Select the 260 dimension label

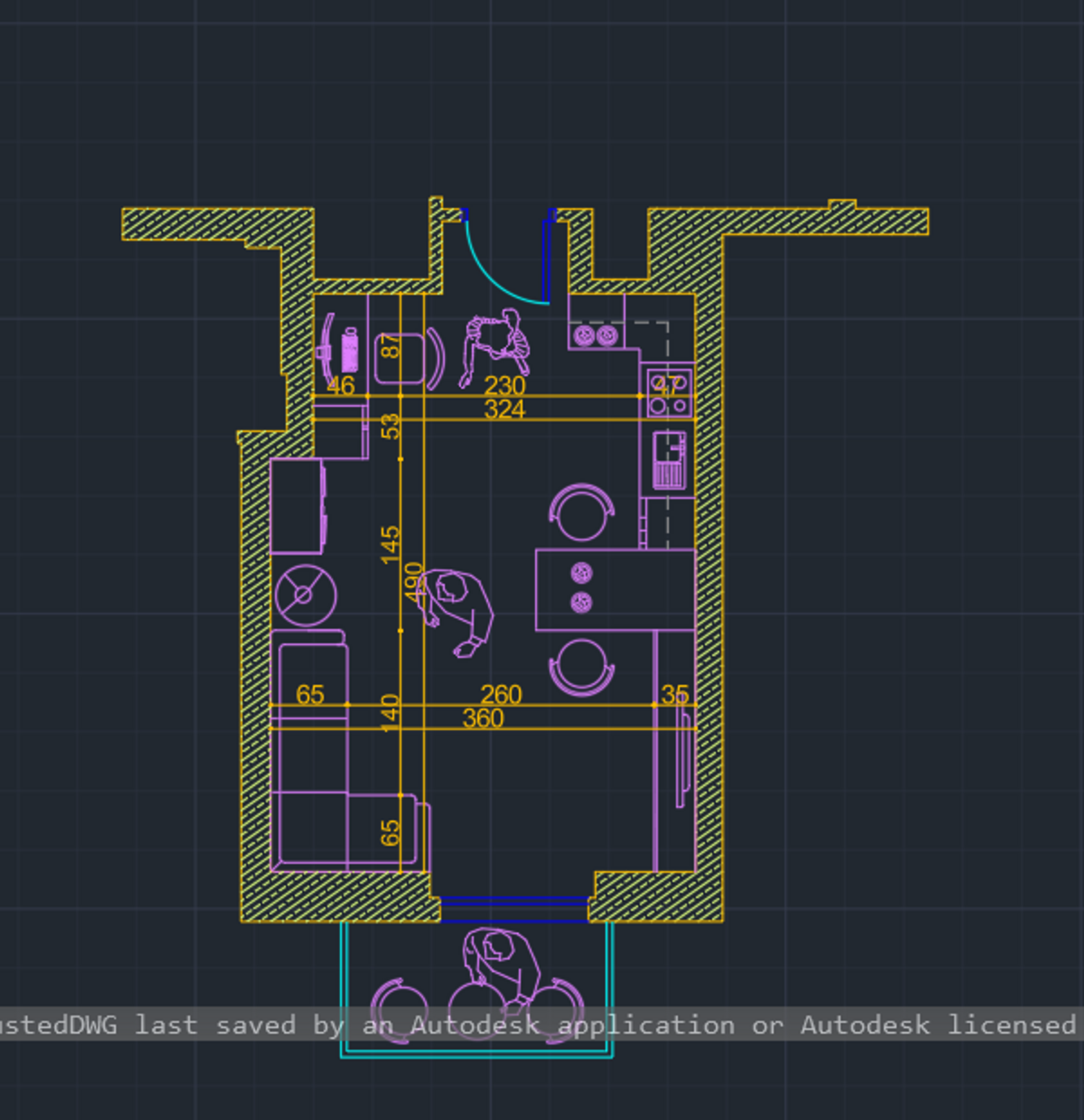(501, 694)
